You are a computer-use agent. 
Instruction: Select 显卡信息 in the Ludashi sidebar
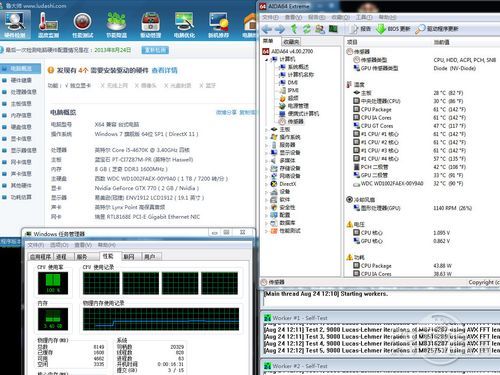point(21,139)
